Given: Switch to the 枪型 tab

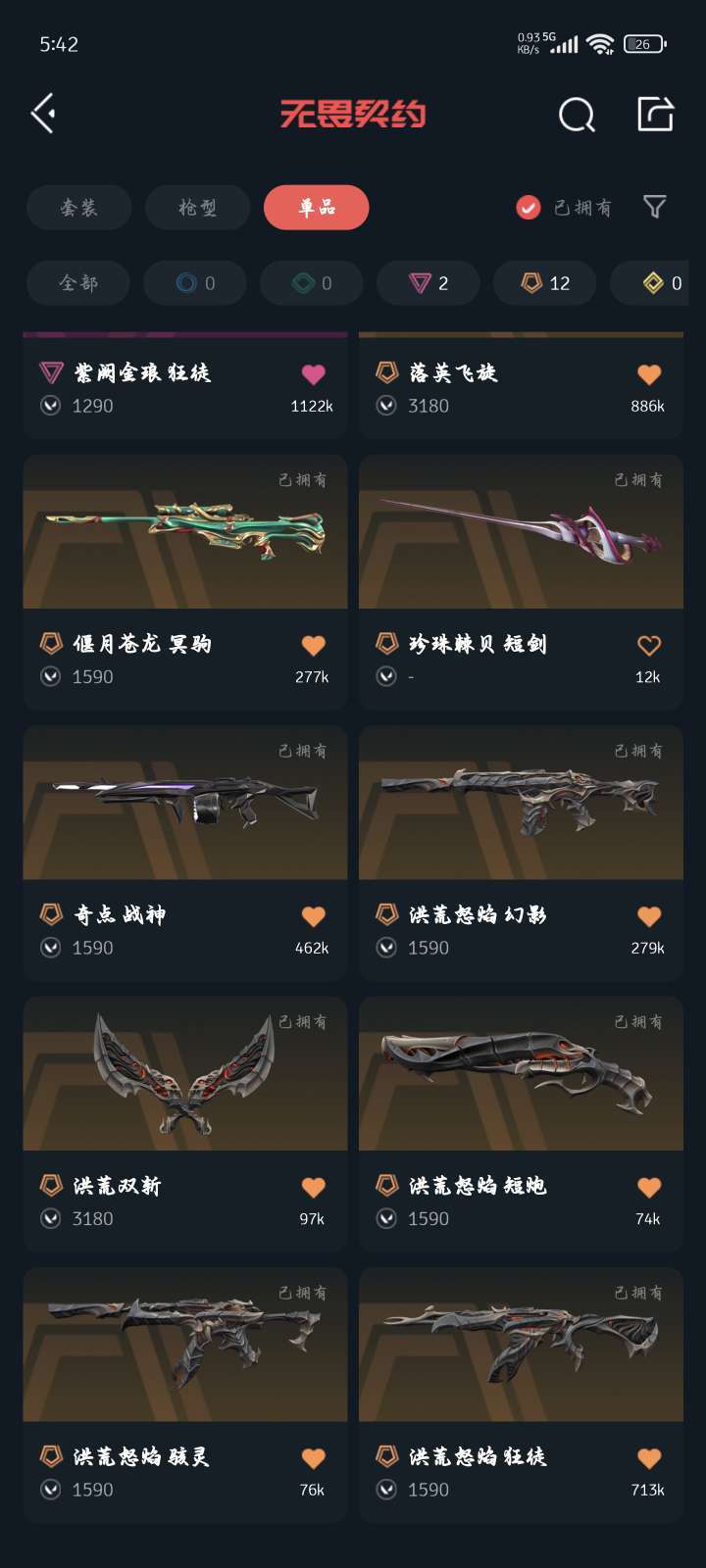Looking at the screenshot, I should [197, 208].
